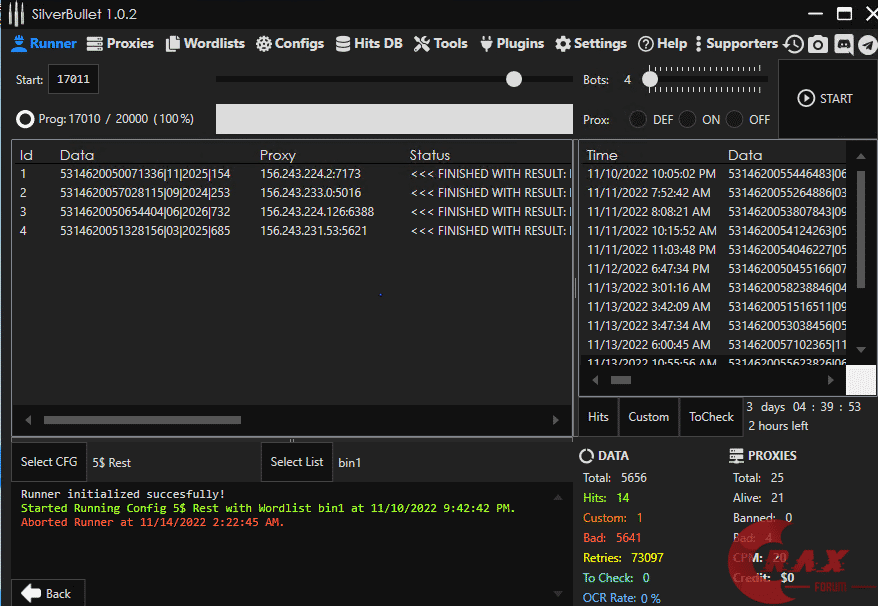The height and width of the screenshot is (606, 878).
Task: Set proxy mode to OFF
Action: pos(735,119)
